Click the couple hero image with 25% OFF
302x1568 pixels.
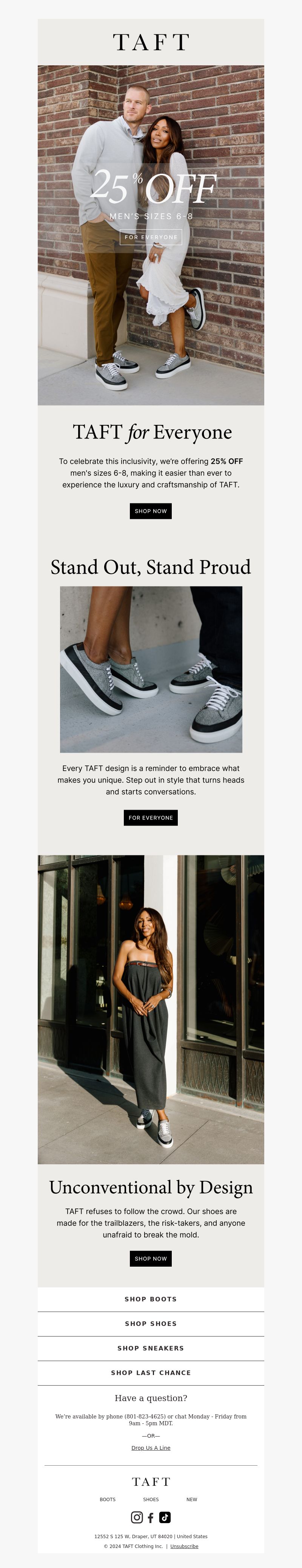pyautogui.click(x=151, y=235)
